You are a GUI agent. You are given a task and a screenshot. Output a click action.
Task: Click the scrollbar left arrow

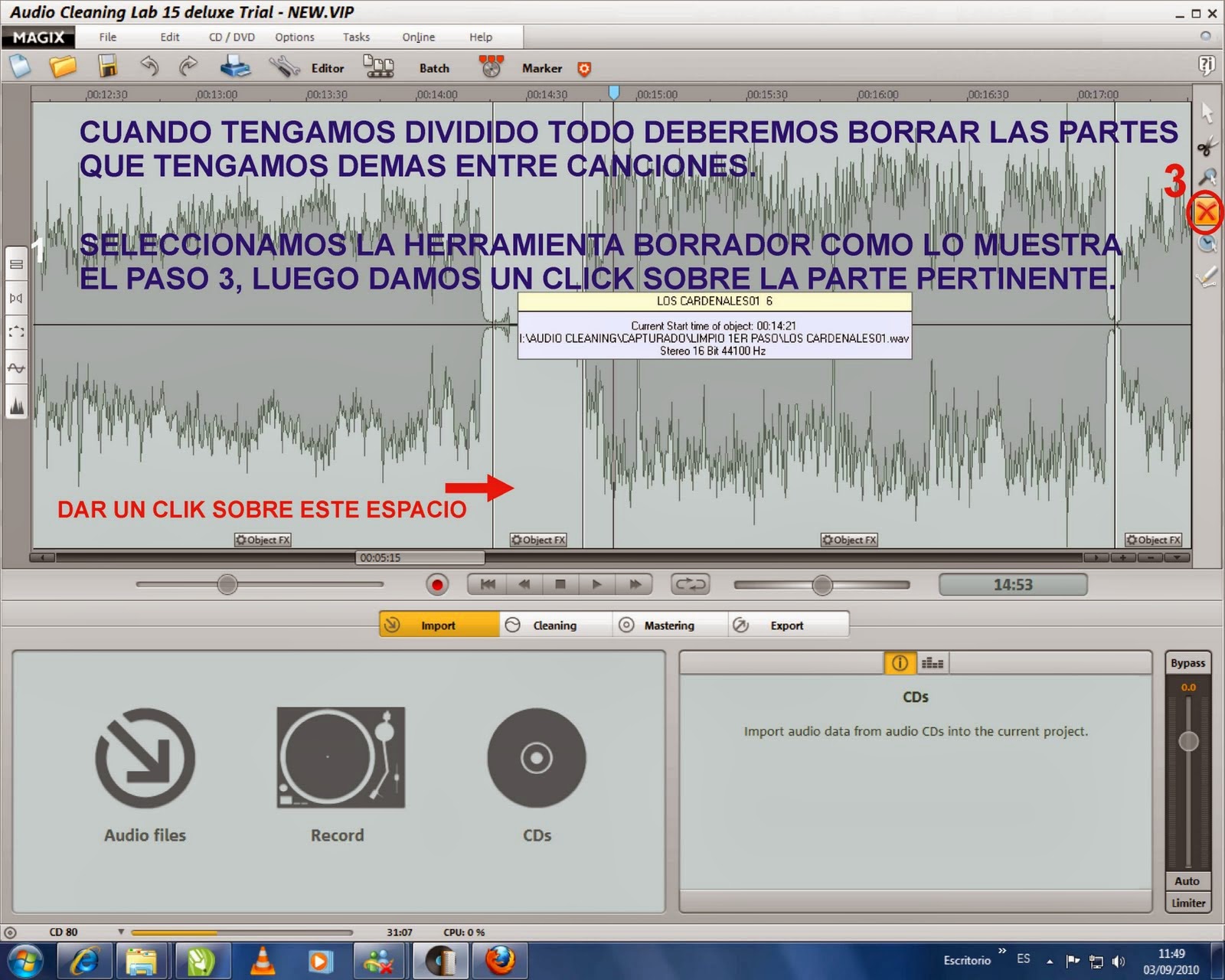(42, 557)
